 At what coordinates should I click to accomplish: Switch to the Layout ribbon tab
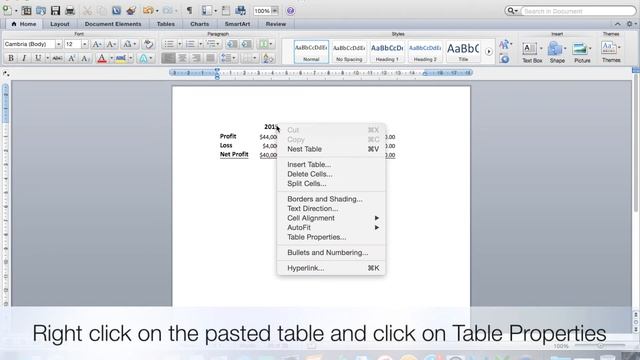tap(60, 24)
